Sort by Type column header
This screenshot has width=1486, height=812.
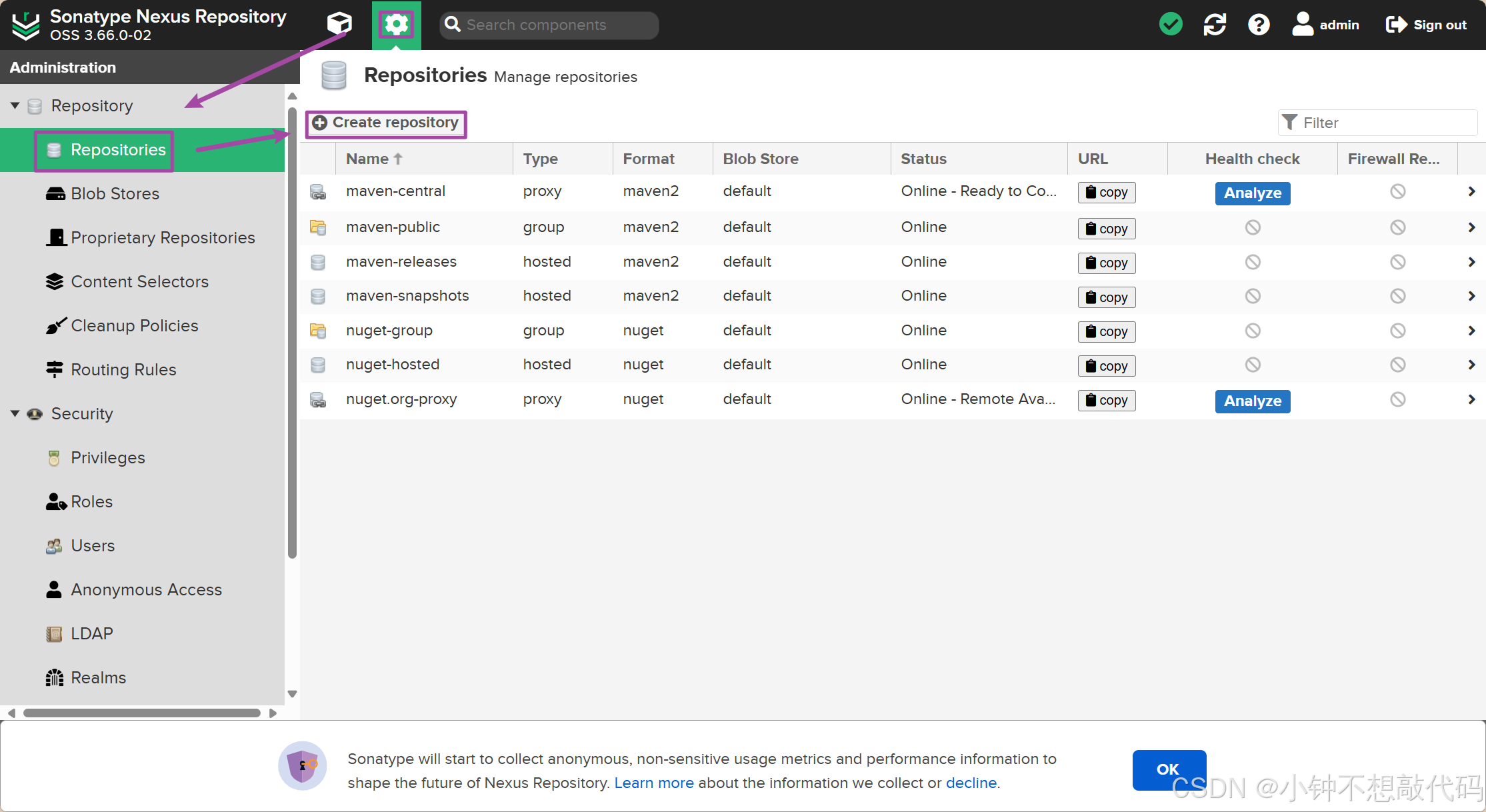pos(563,159)
